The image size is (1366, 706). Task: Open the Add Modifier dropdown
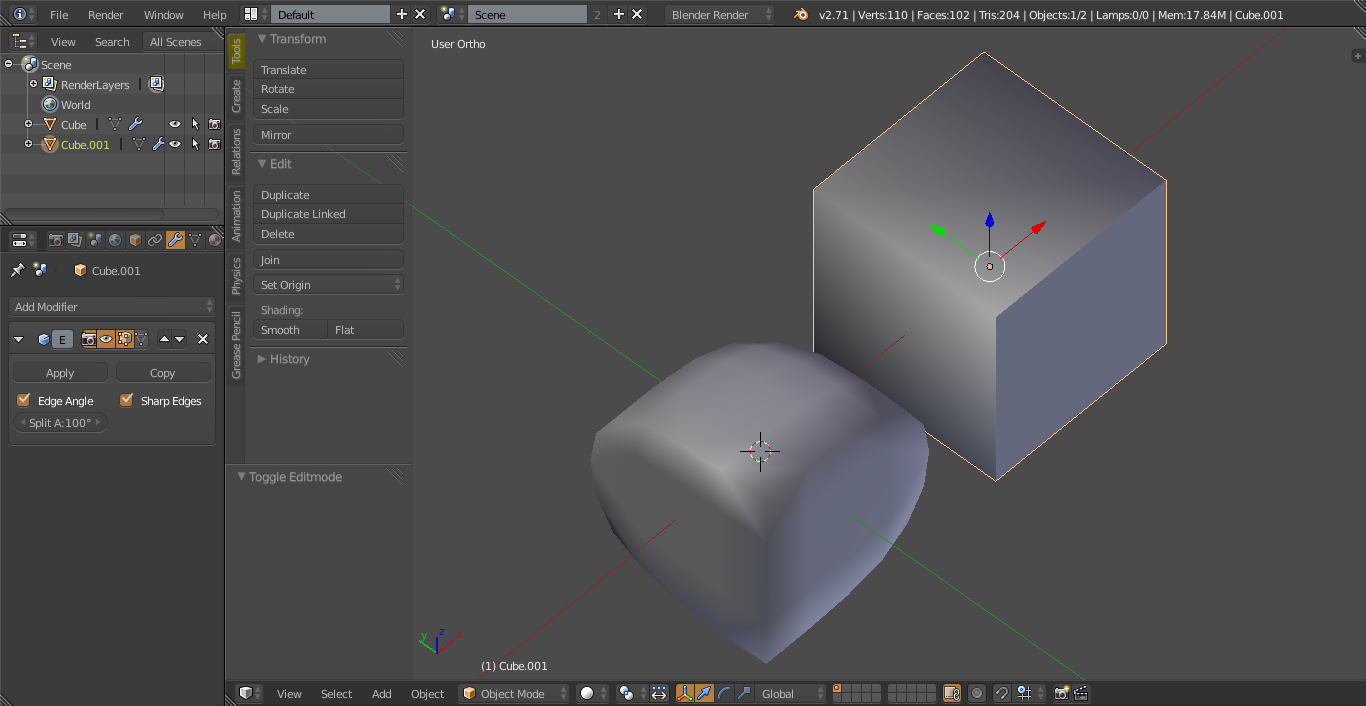point(112,307)
